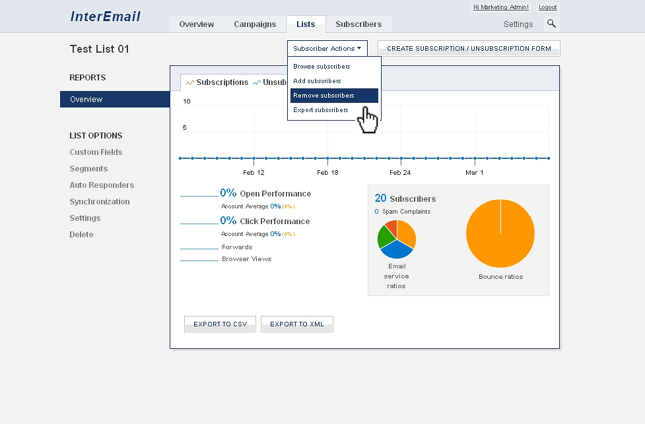
Task: Open Auto Responders list option
Action: pyautogui.click(x=101, y=185)
